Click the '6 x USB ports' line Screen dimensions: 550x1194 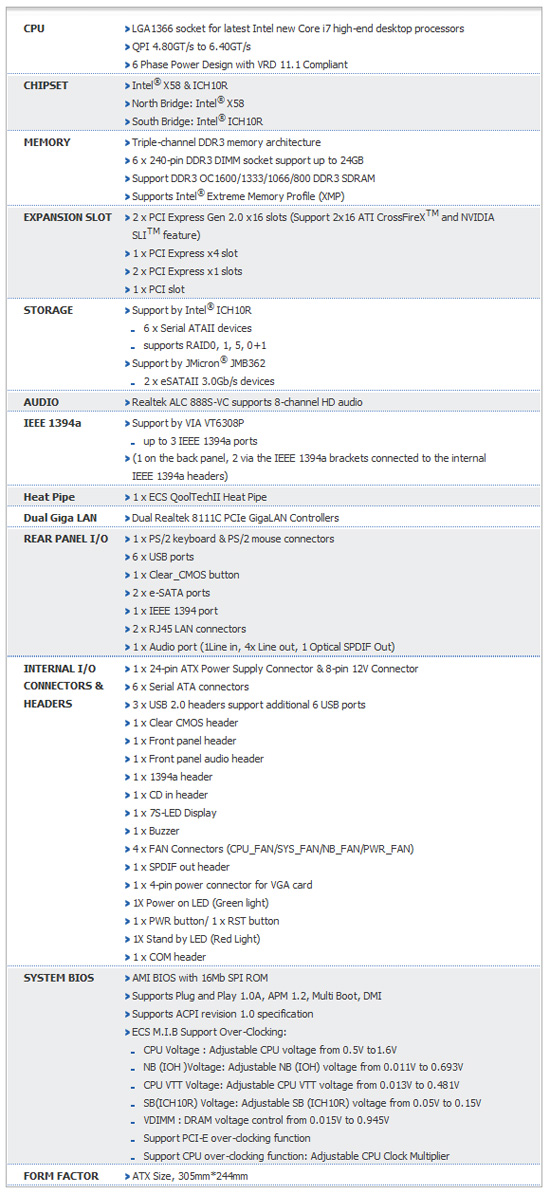pyautogui.click(x=162, y=557)
